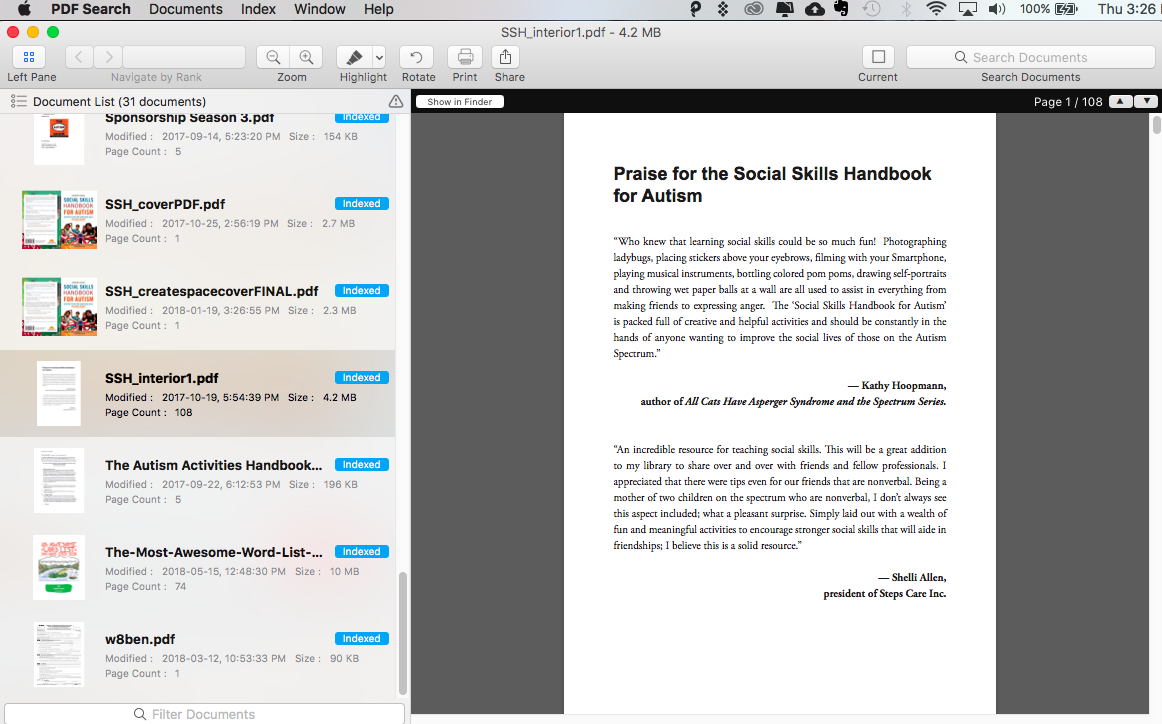Click the Show in Finder button
The width and height of the screenshot is (1162, 724).
[x=459, y=102]
